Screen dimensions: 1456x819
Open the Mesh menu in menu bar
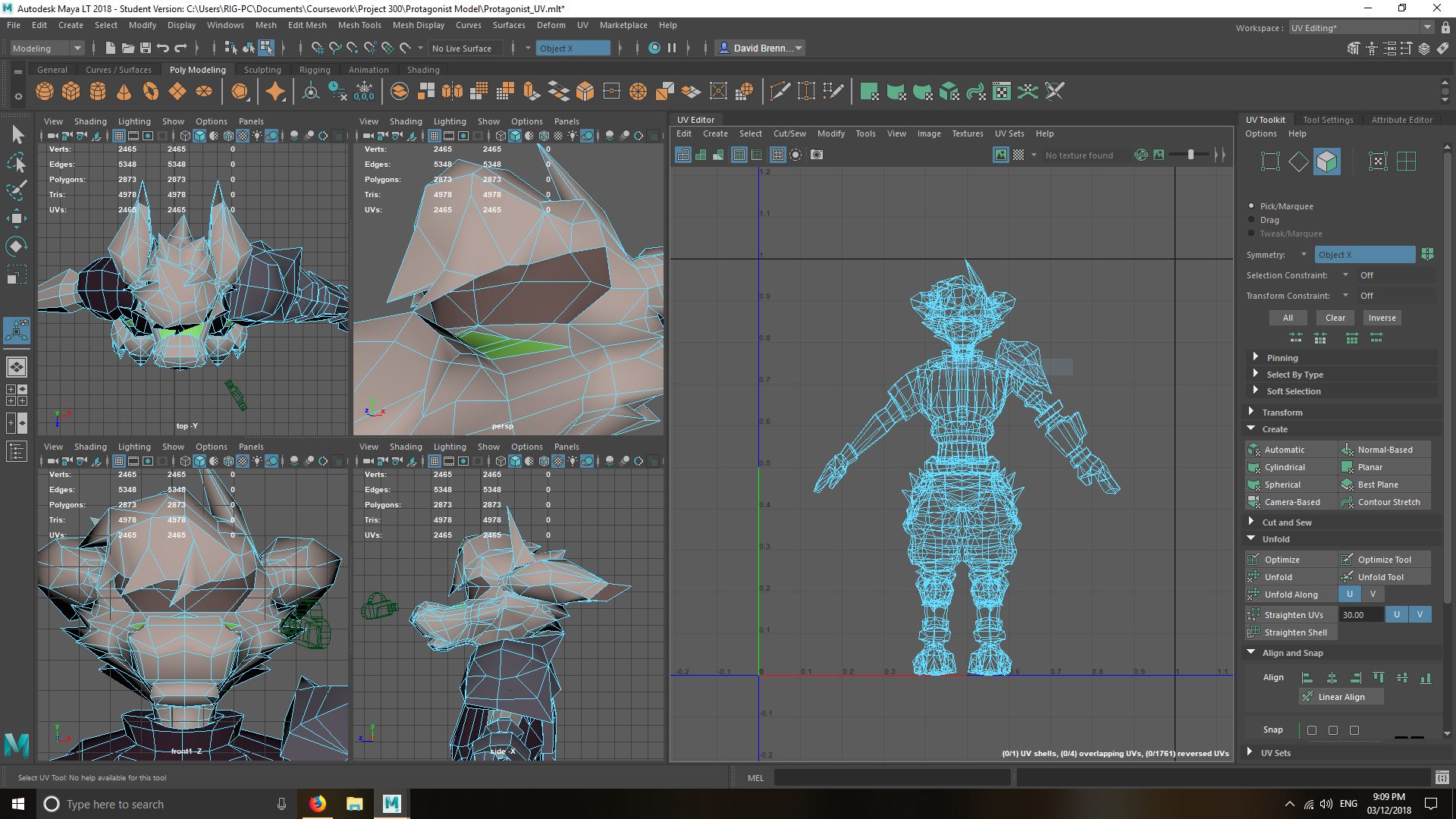(x=266, y=24)
